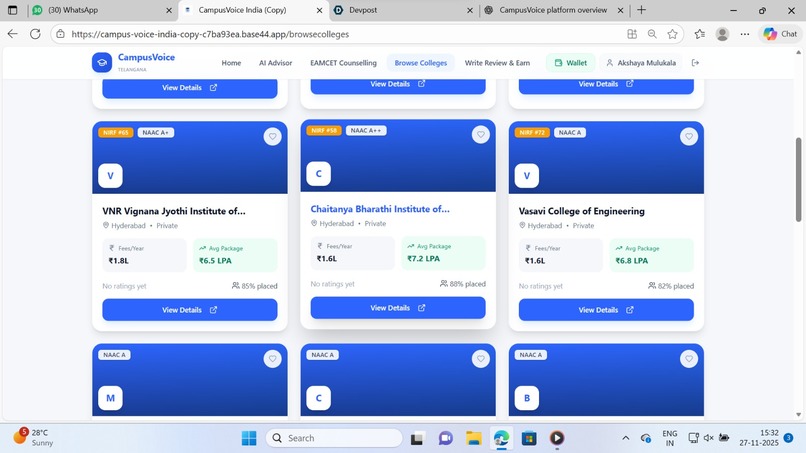806x453 pixels.
Task: Open the volume control in system tray
Action: 709,438
